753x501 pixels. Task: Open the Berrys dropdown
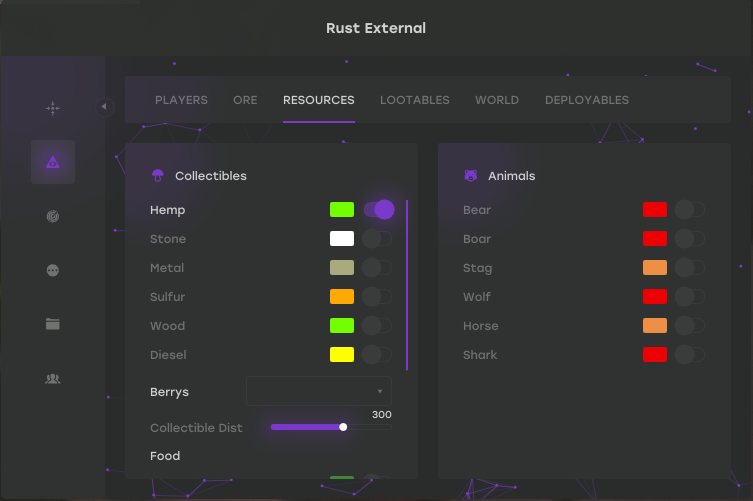[318, 391]
